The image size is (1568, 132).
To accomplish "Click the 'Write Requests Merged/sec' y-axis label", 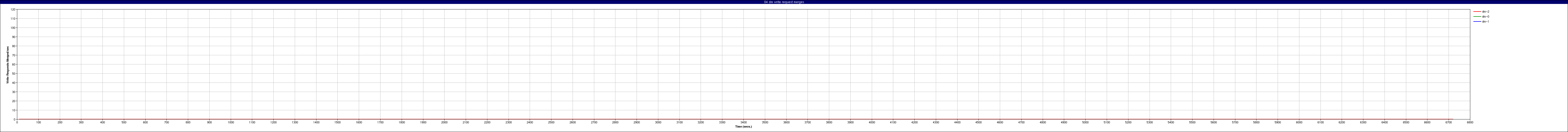I will click(x=8, y=64).
